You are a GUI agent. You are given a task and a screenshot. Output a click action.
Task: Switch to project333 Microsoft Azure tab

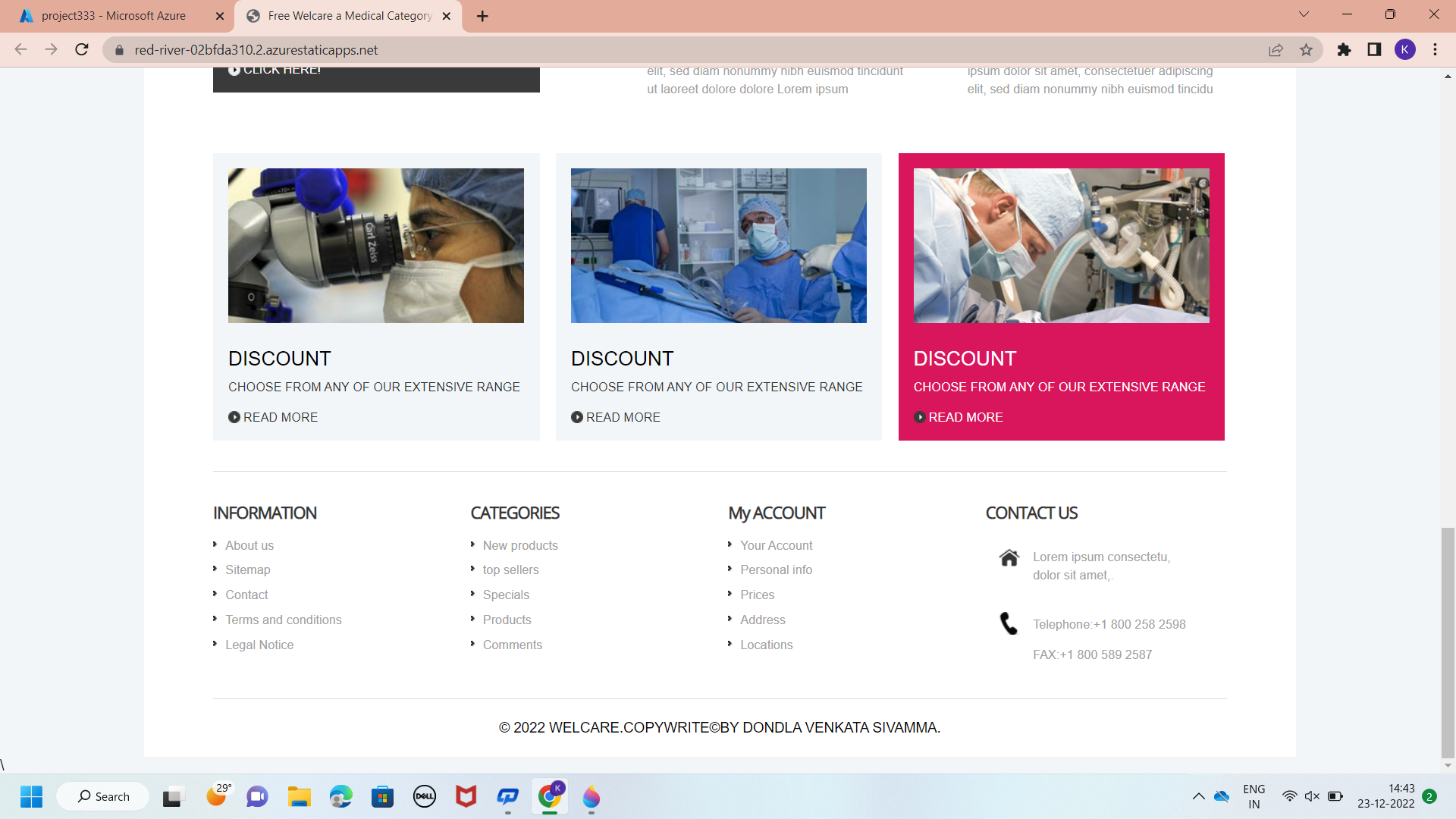coord(114,16)
